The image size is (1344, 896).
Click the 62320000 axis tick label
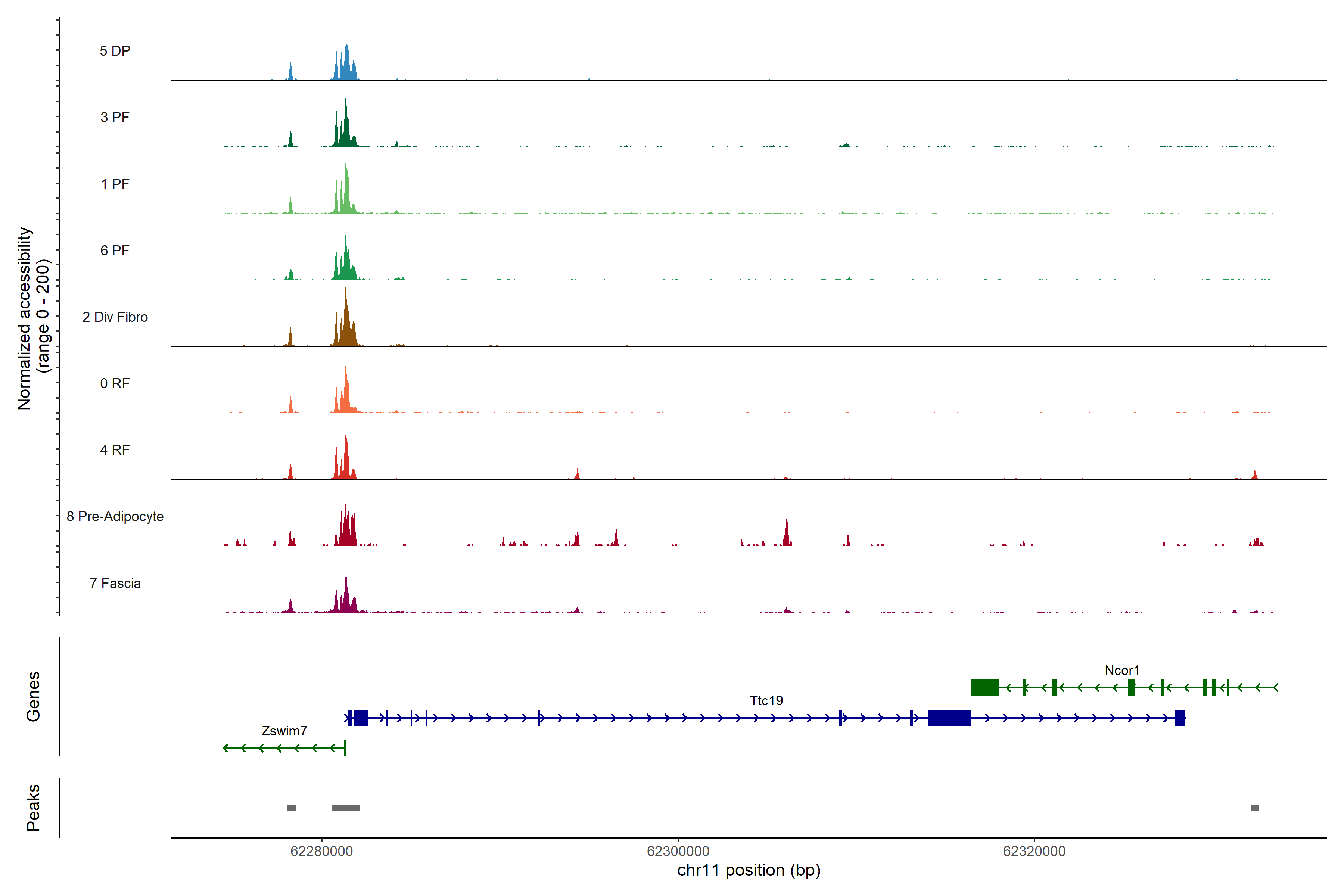[x=1034, y=852]
